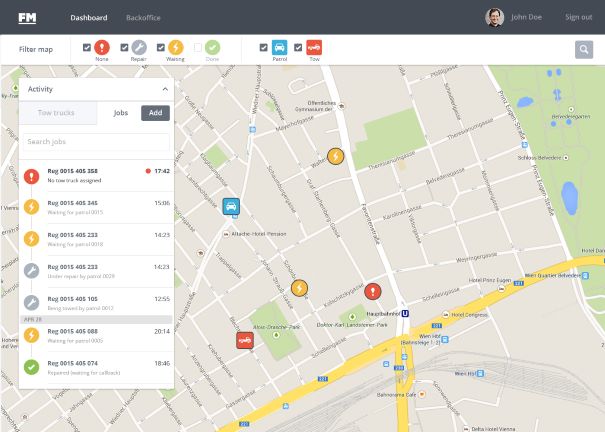The height and width of the screenshot is (432, 605).
Task: Click the red Tow truck filter icon
Action: click(314, 47)
